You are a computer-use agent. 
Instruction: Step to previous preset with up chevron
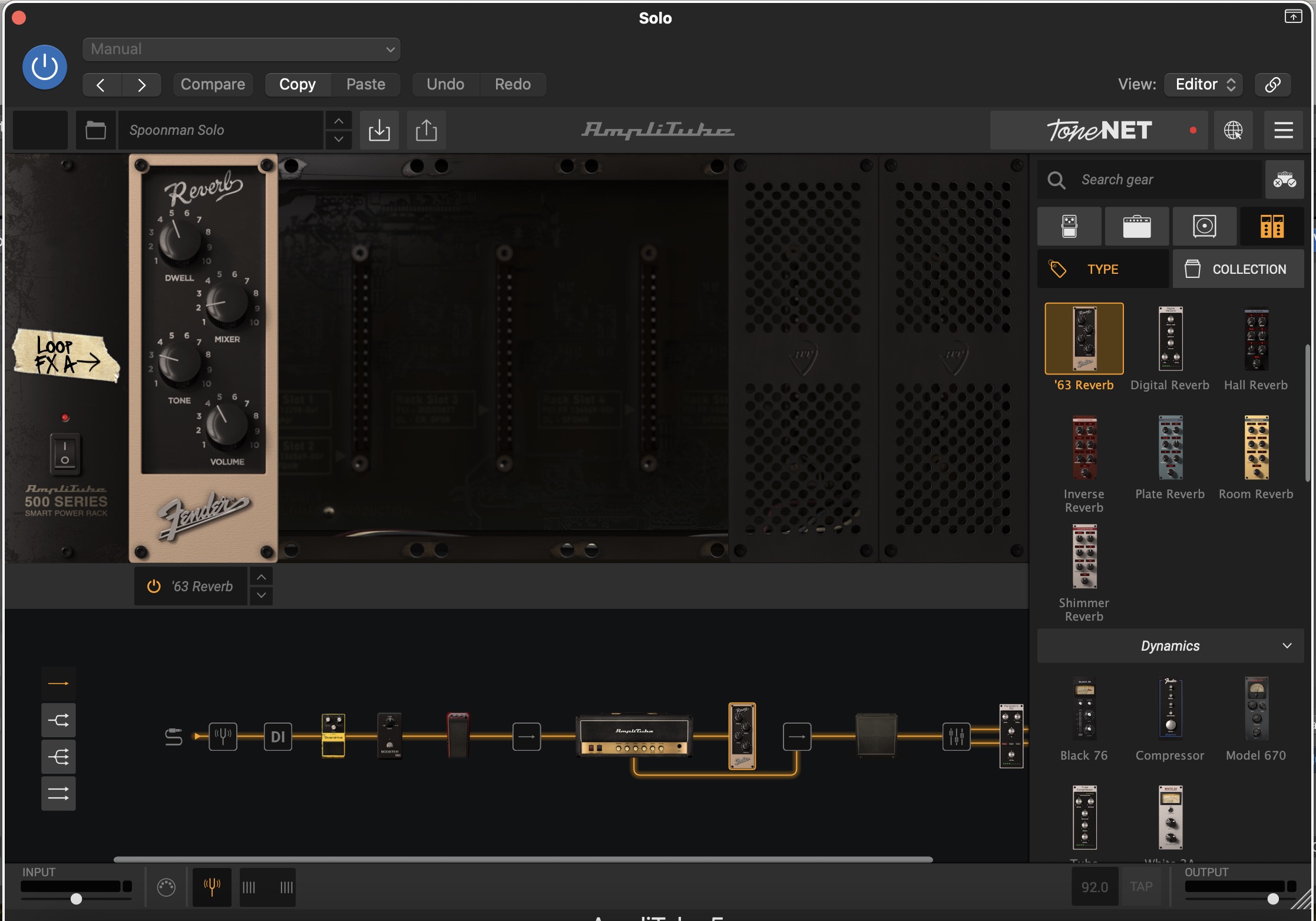tap(339, 121)
